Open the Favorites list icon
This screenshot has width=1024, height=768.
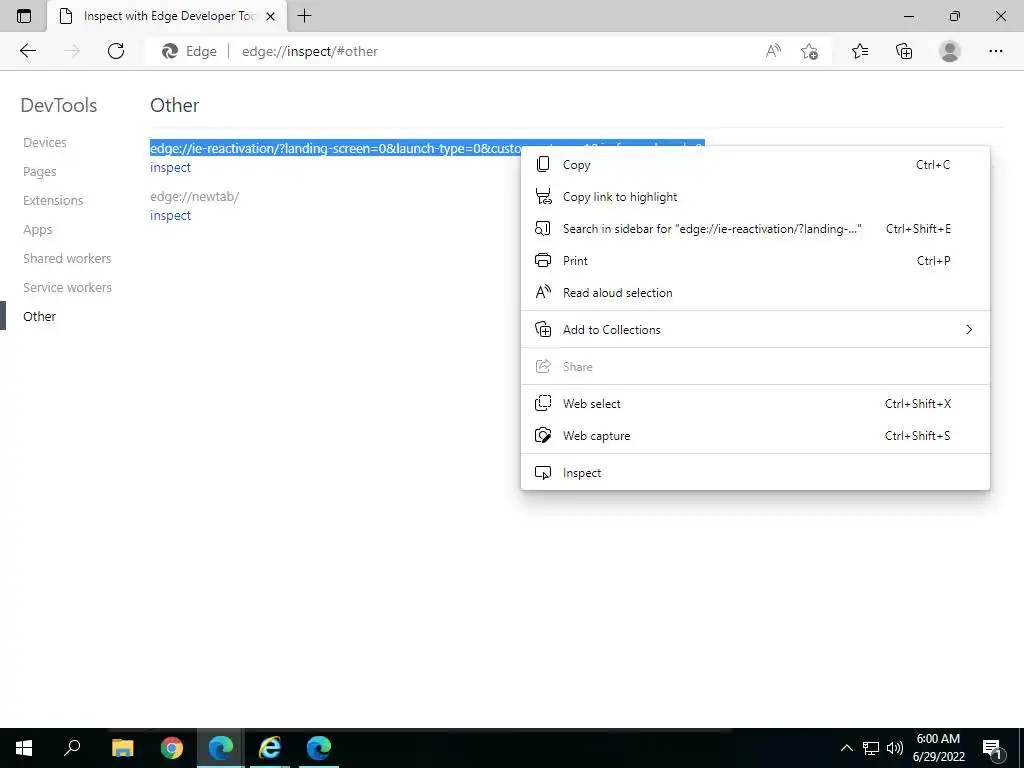pos(860,51)
